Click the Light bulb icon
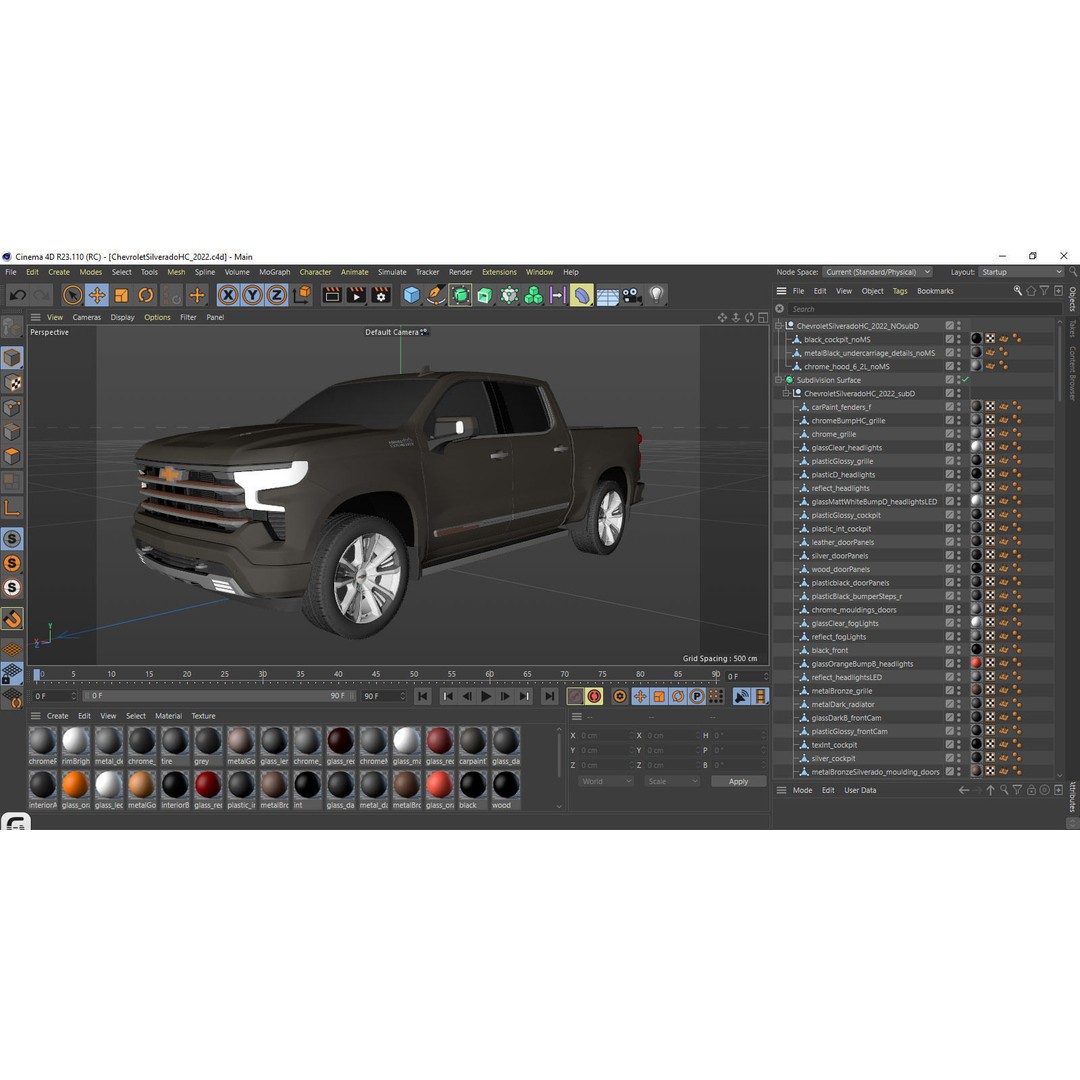Screen dimensions: 1080x1080 point(656,295)
